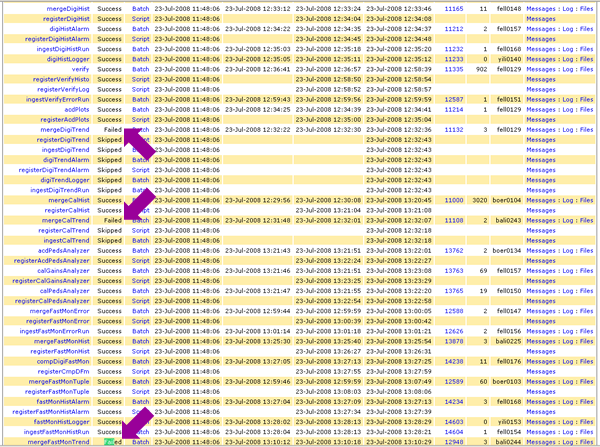This screenshot has height=447, width=600.
Task: Open Messages for registerDigiHist
Action: (541, 19)
